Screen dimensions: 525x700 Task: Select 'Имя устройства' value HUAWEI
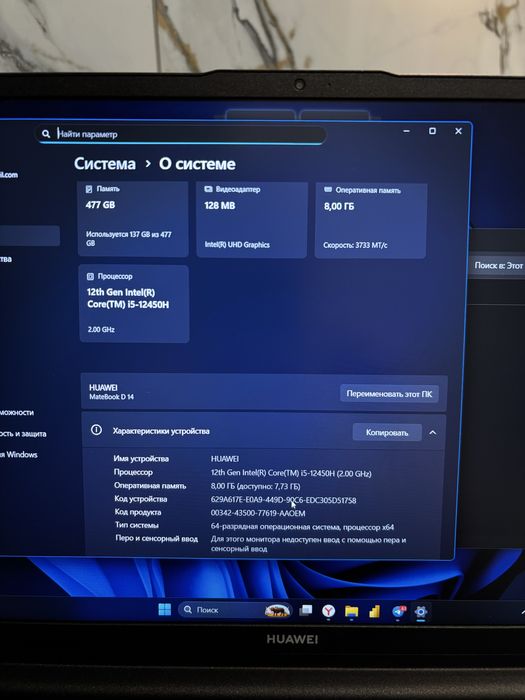(225, 458)
